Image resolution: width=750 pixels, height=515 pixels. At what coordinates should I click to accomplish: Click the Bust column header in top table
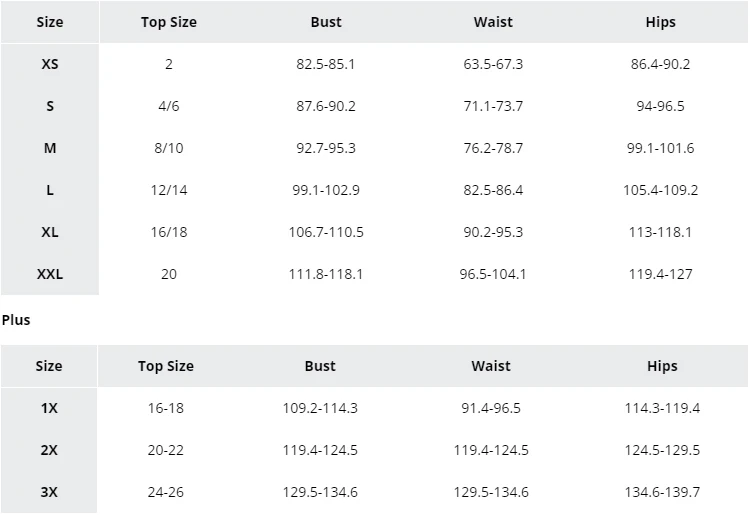(326, 22)
